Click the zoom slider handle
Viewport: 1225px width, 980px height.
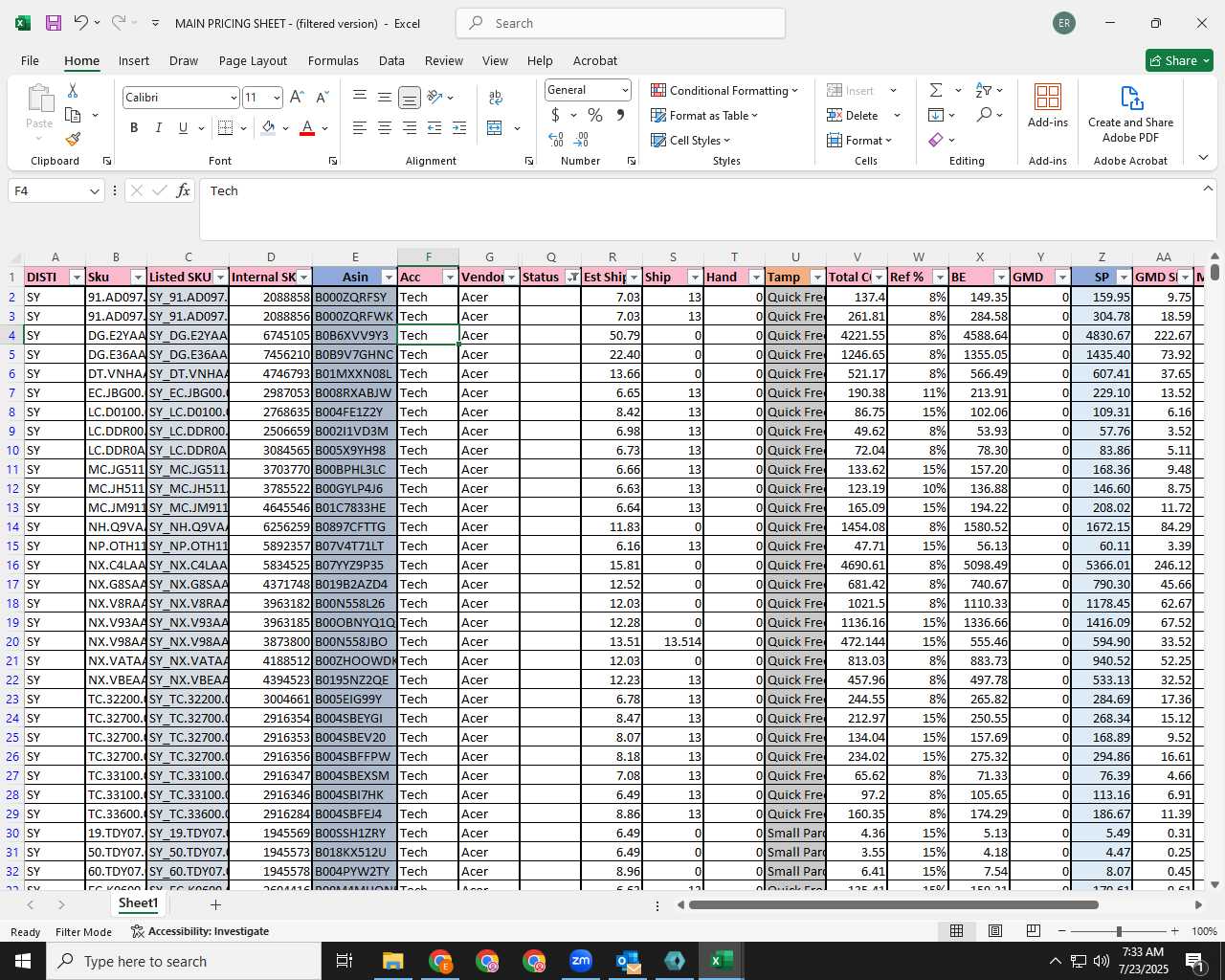(x=1119, y=931)
